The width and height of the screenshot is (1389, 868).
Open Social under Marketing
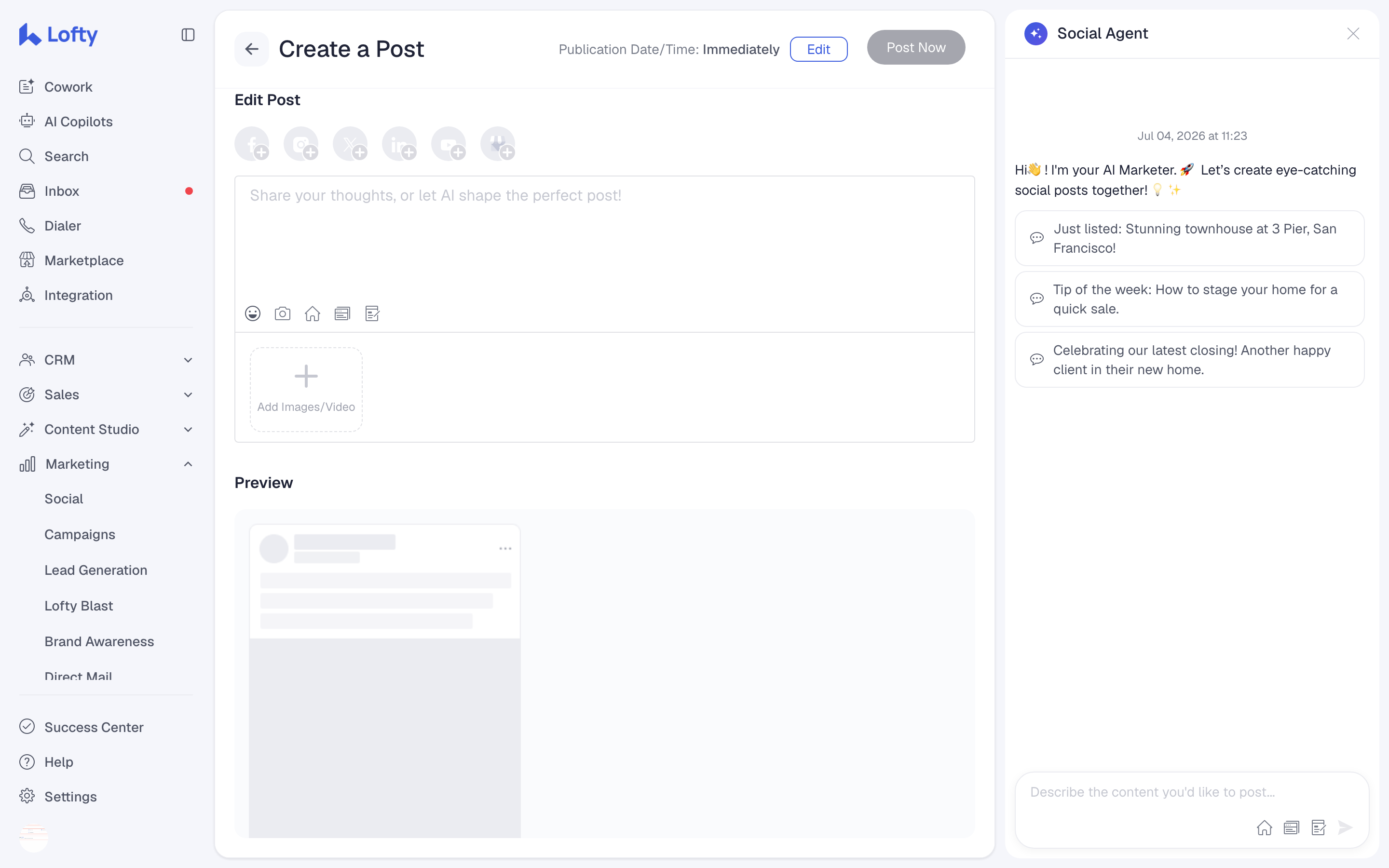pyautogui.click(x=64, y=499)
